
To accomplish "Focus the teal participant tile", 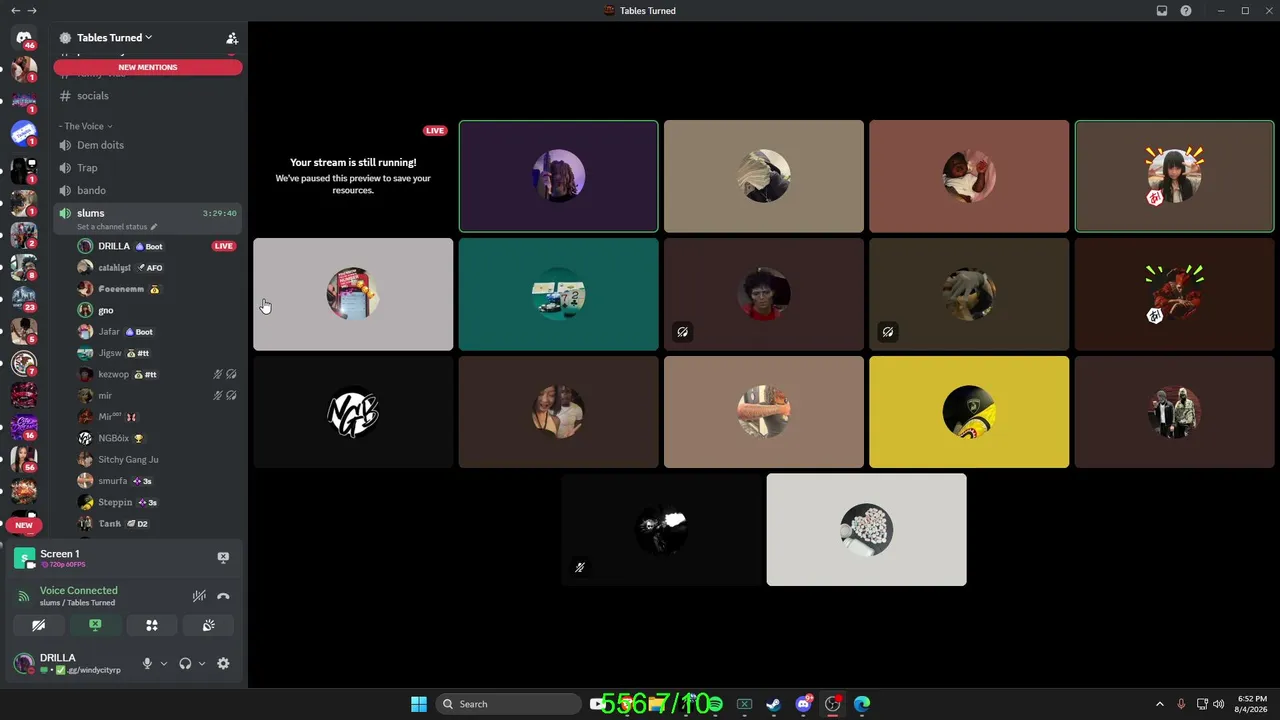I will (x=558, y=294).
